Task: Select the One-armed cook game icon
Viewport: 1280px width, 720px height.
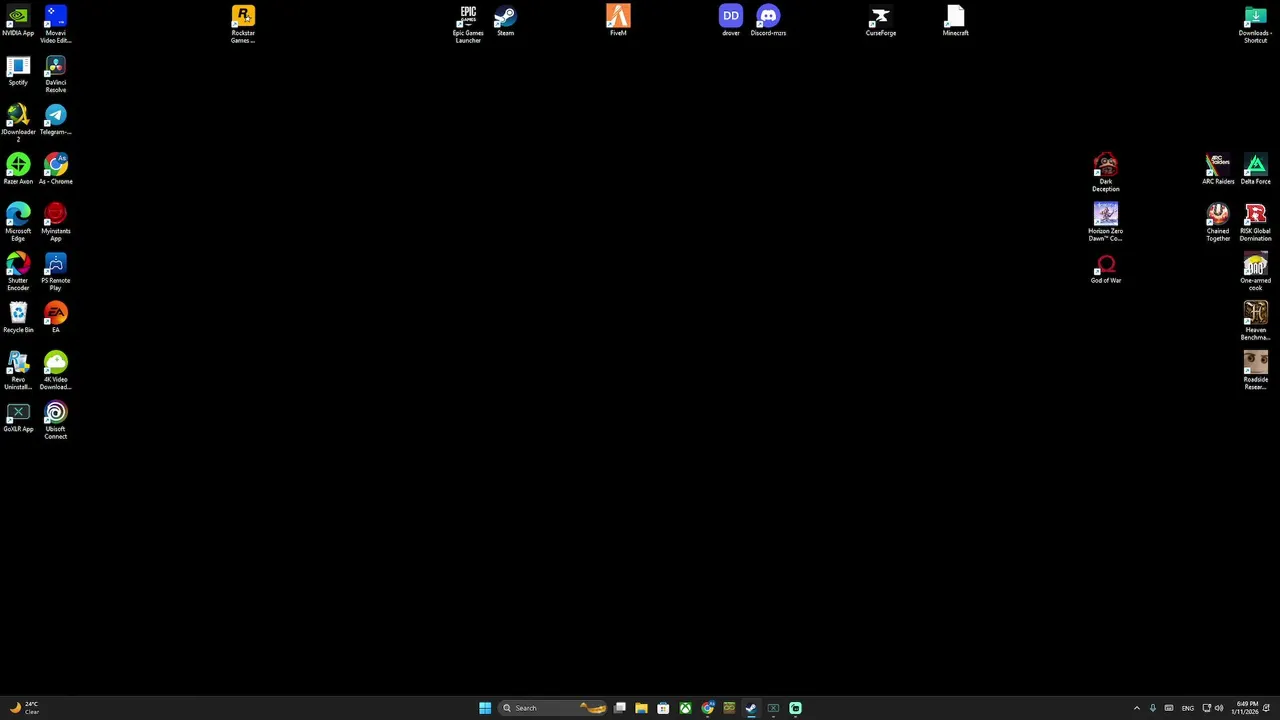Action: [x=1255, y=272]
